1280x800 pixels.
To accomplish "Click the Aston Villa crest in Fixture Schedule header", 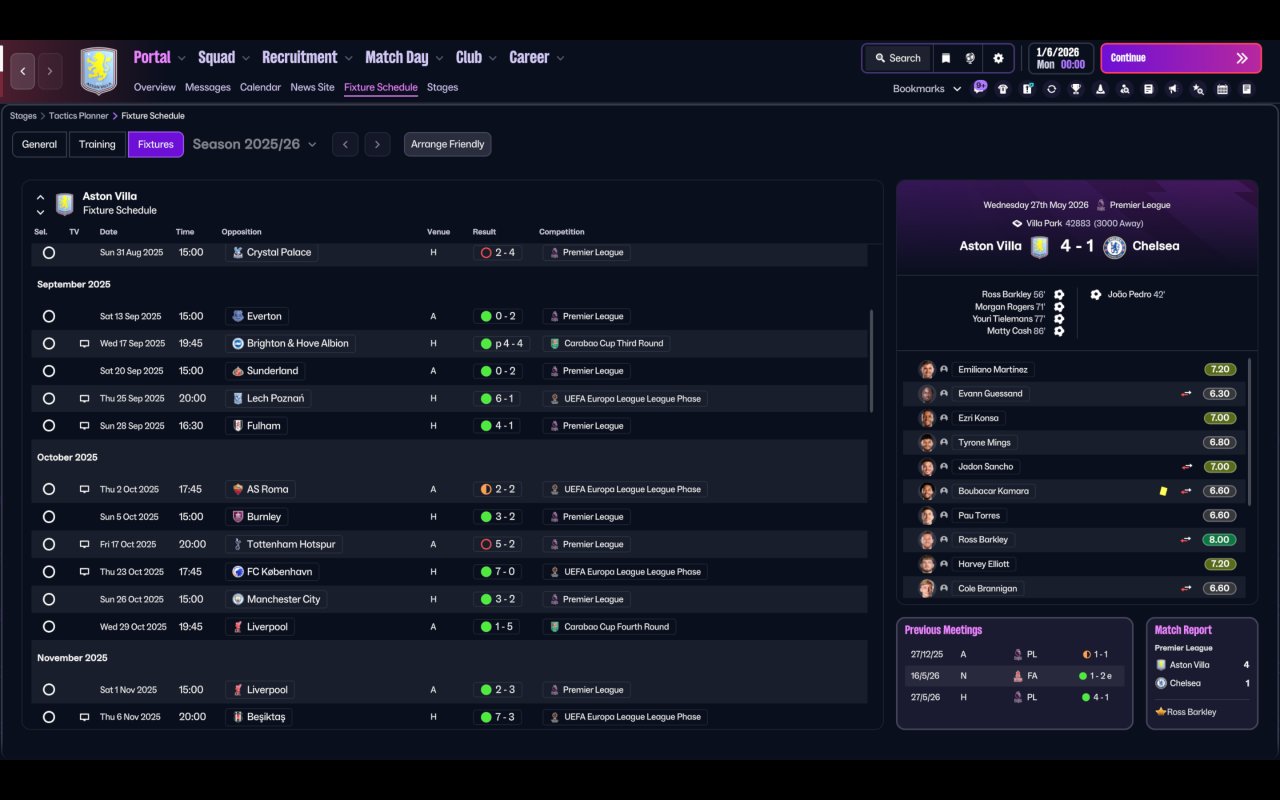I will pos(65,204).
